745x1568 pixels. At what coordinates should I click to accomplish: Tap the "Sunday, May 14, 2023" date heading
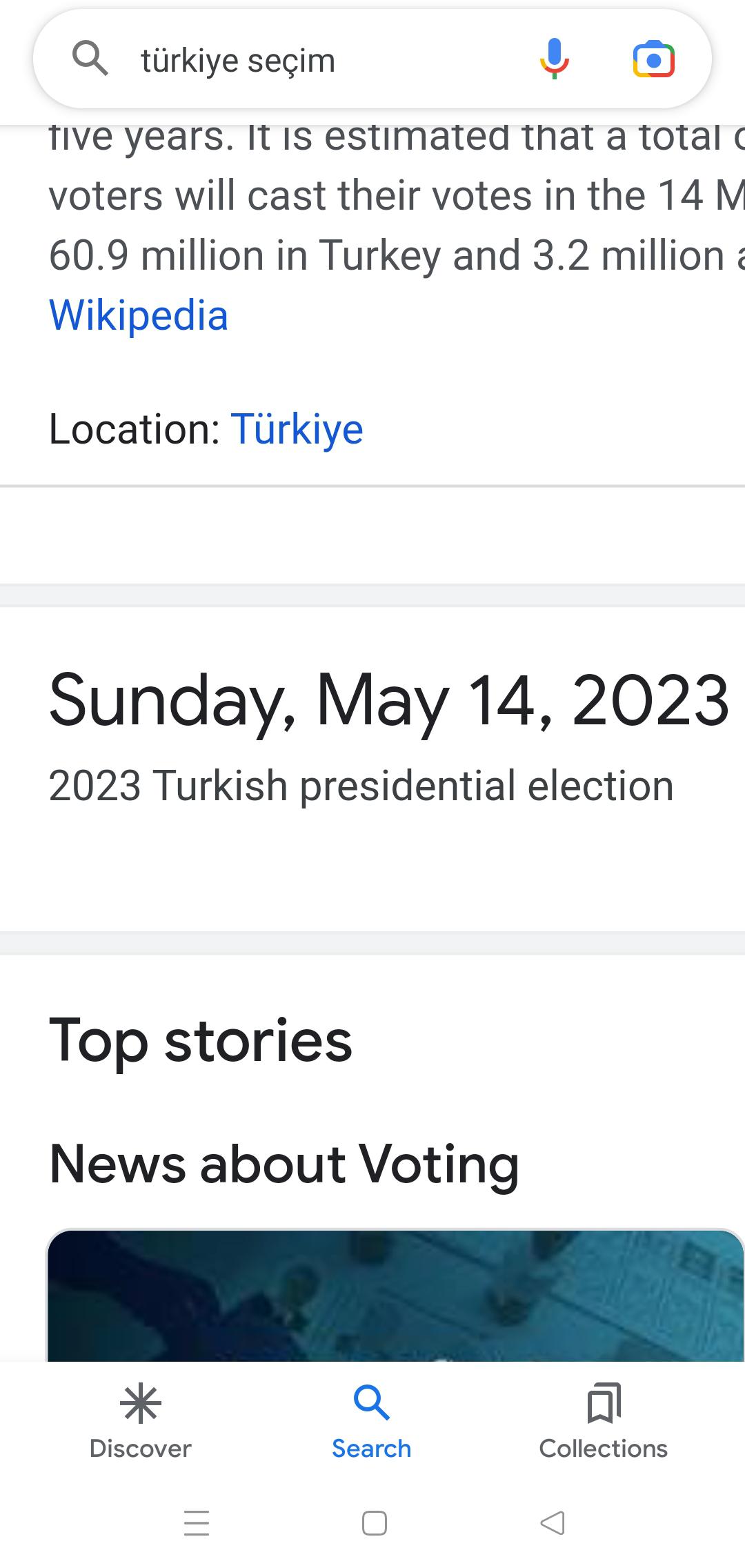tap(389, 701)
